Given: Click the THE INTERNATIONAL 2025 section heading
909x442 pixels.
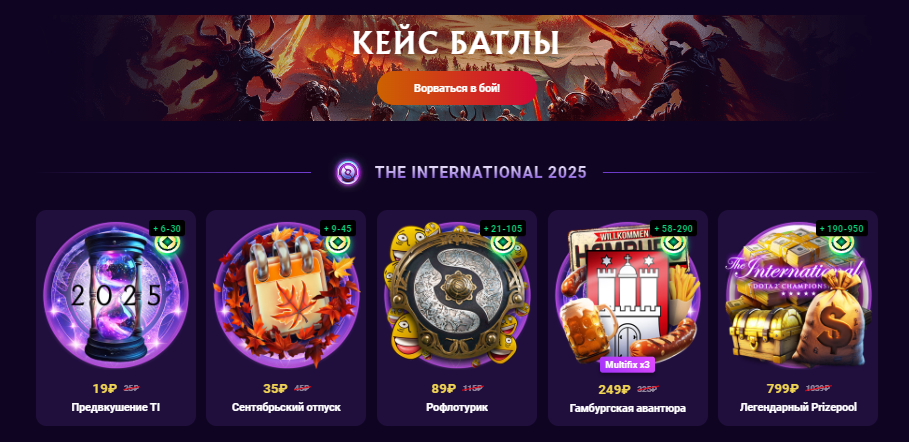Looking at the screenshot, I should pos(481,172).
